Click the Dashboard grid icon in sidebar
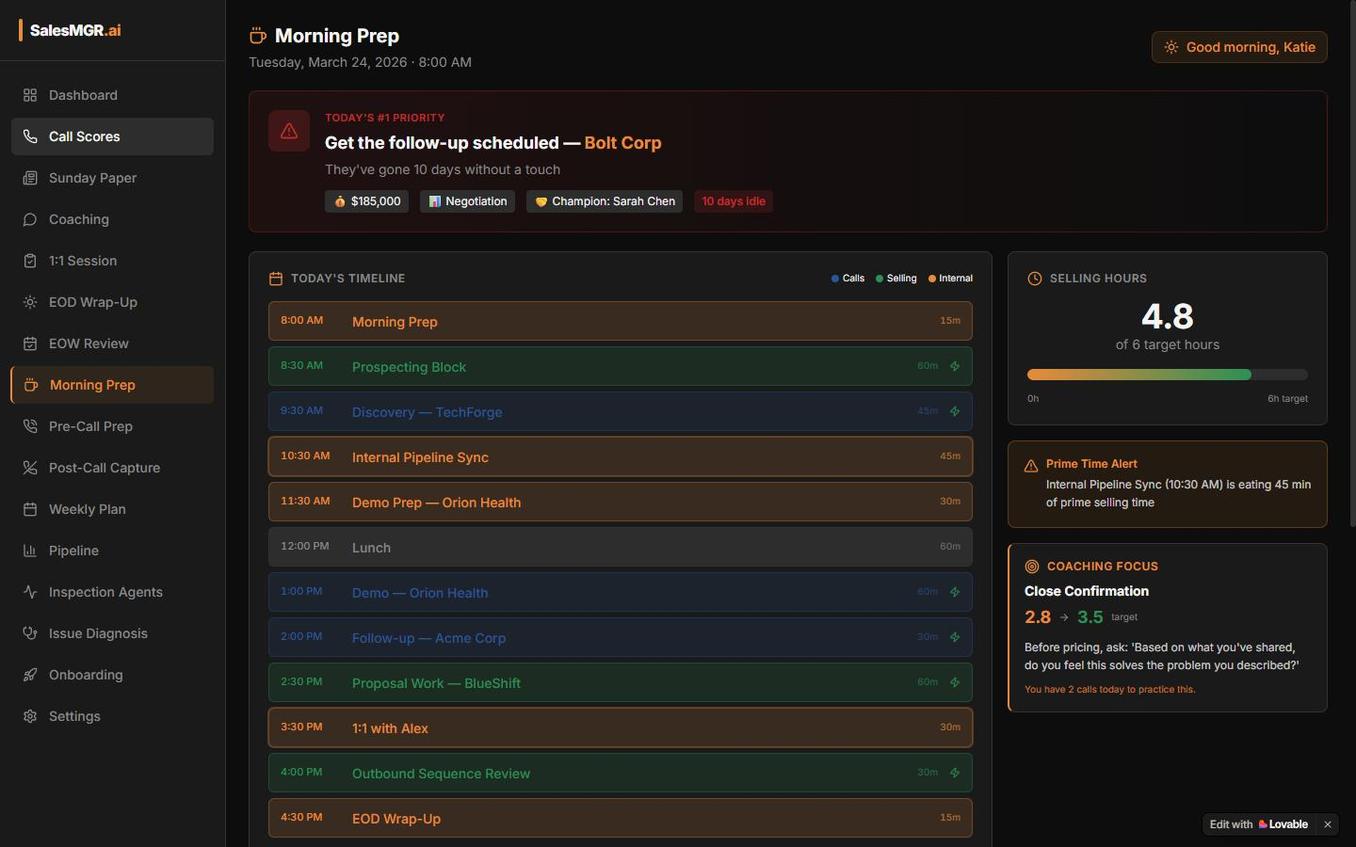Image resolution: width=1356 pixels, height=847 pixels. [x=30, y=95]
